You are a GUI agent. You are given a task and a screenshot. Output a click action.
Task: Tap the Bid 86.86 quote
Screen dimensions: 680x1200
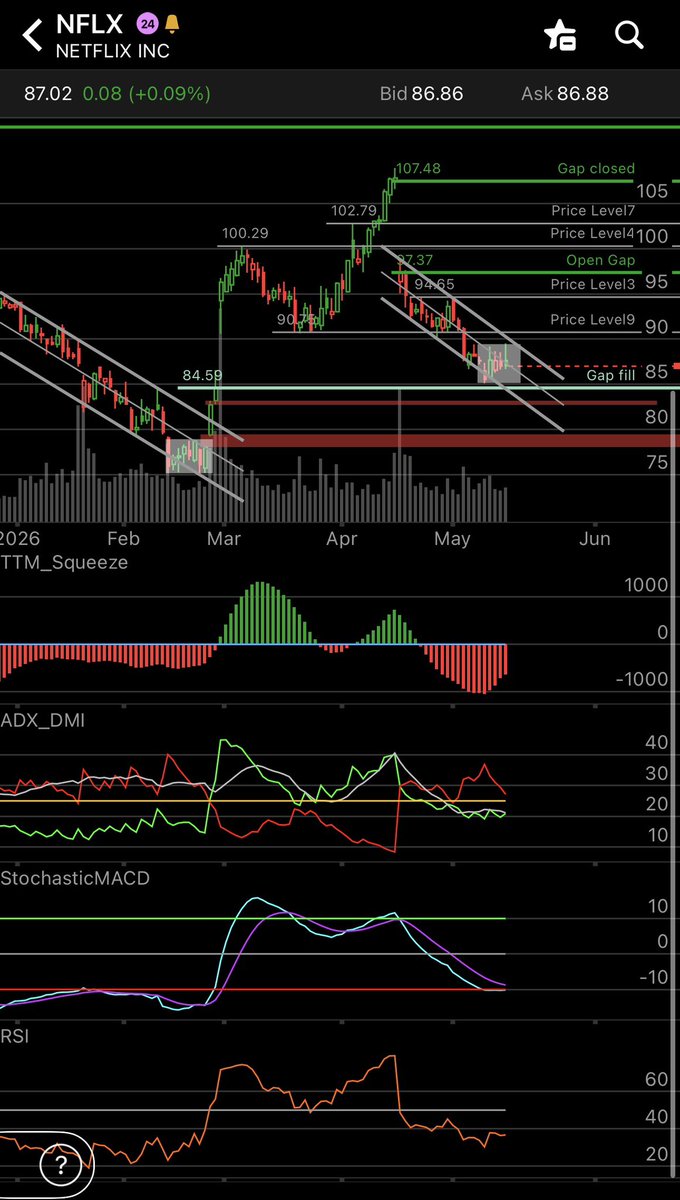[421, 94]
